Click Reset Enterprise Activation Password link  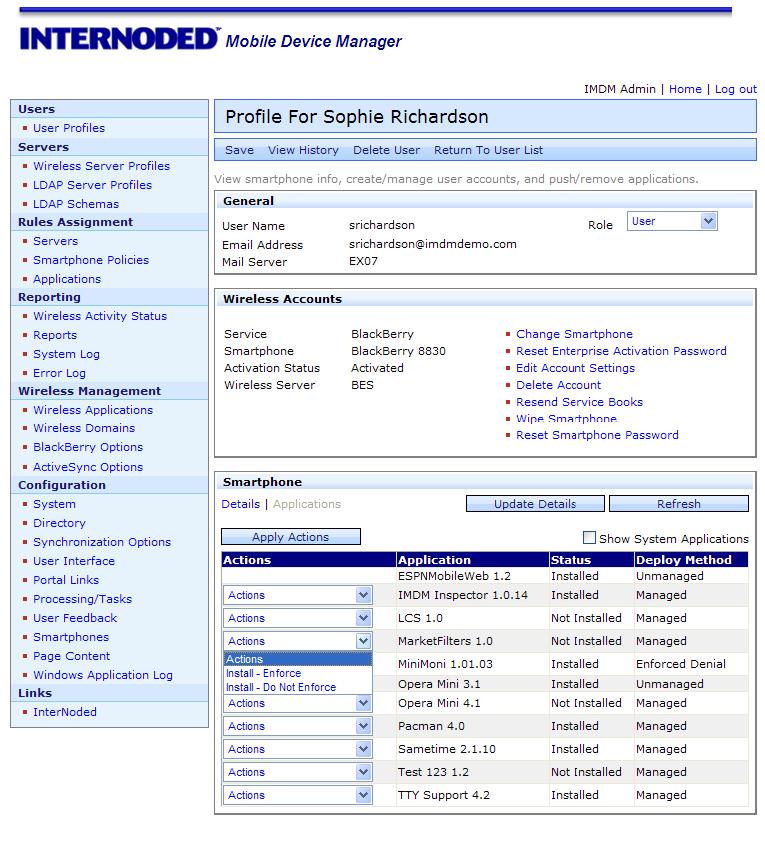[621, 351]
